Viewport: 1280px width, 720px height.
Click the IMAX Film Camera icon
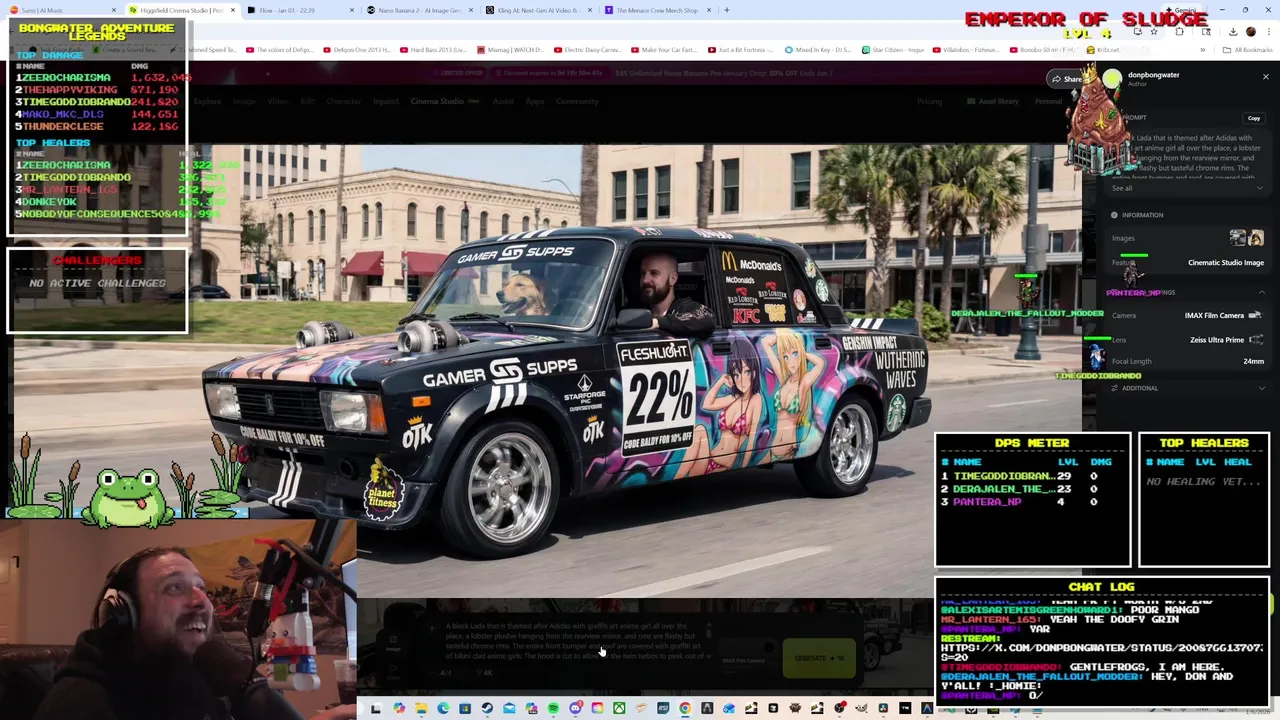pyautogui.click(x=1255, y=315)
